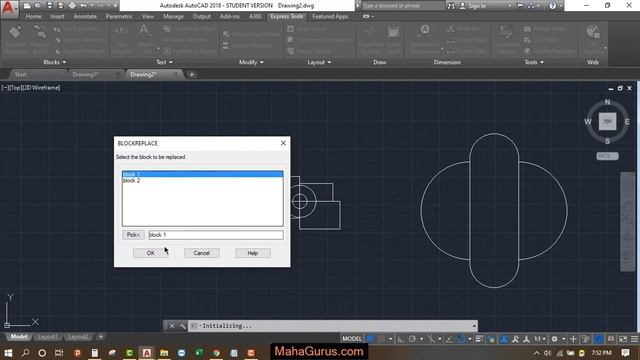This screenshot has width=640, height=360.
Task: Open the Help question mark icon
Action: (552, 6)
